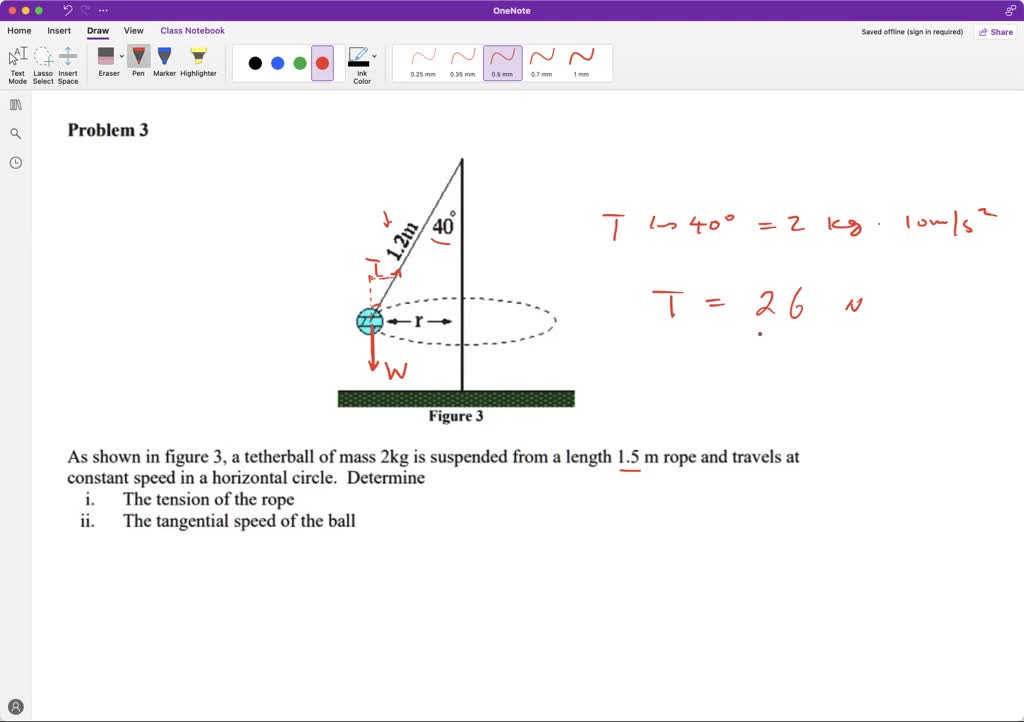Select the 1 mm pen thickness
The width and height of the screenshot is (1024, 722).
(x=583, y=62)
